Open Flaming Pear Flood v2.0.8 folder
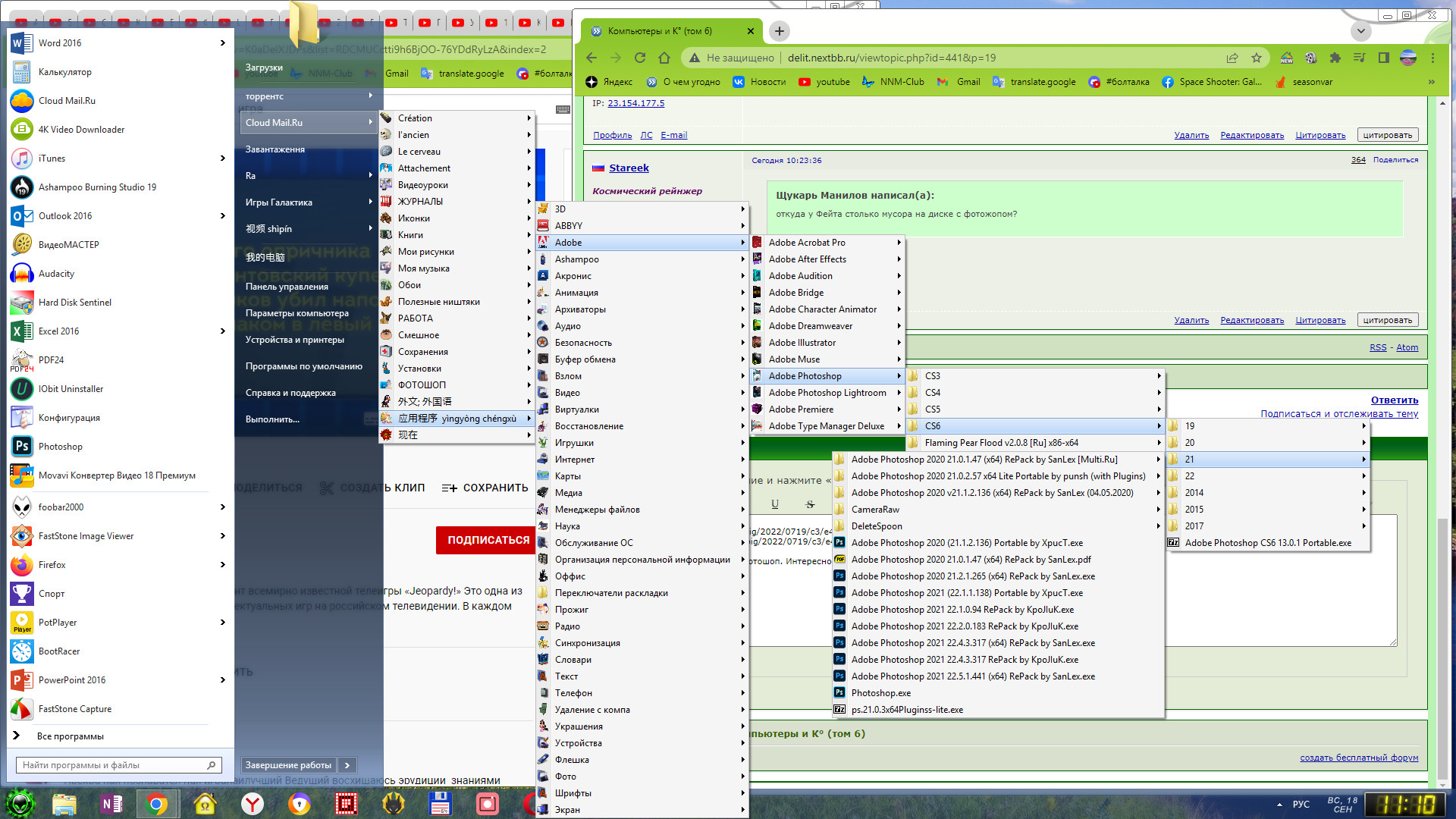1456x819 pixels. [1035, 443]
